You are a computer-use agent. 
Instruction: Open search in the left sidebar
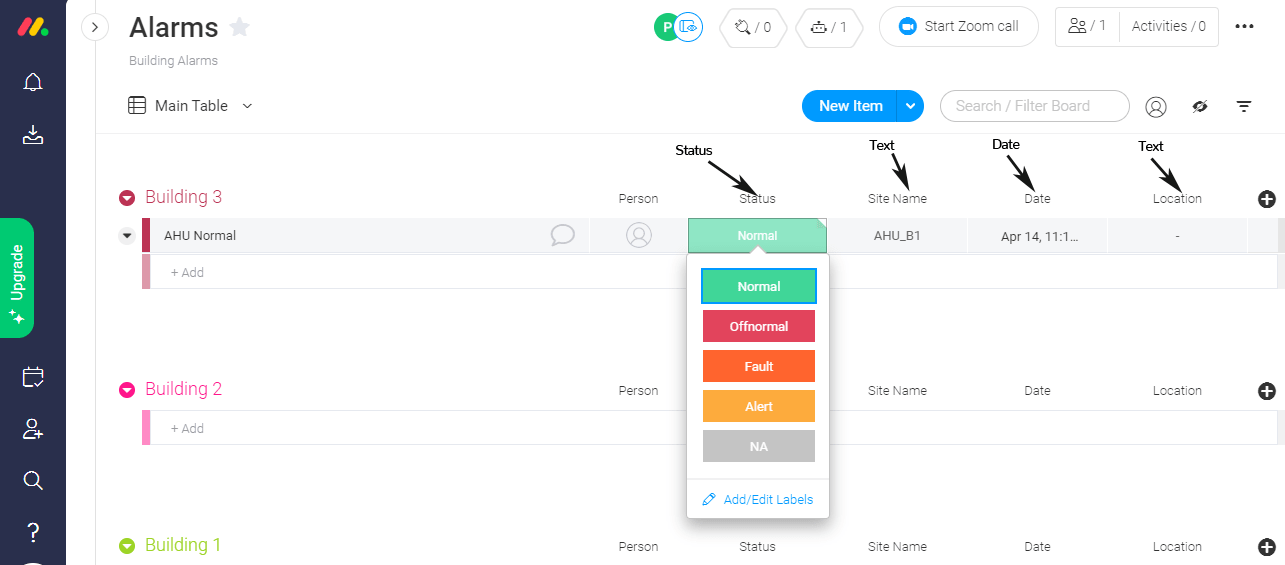(x=33, y=481)
